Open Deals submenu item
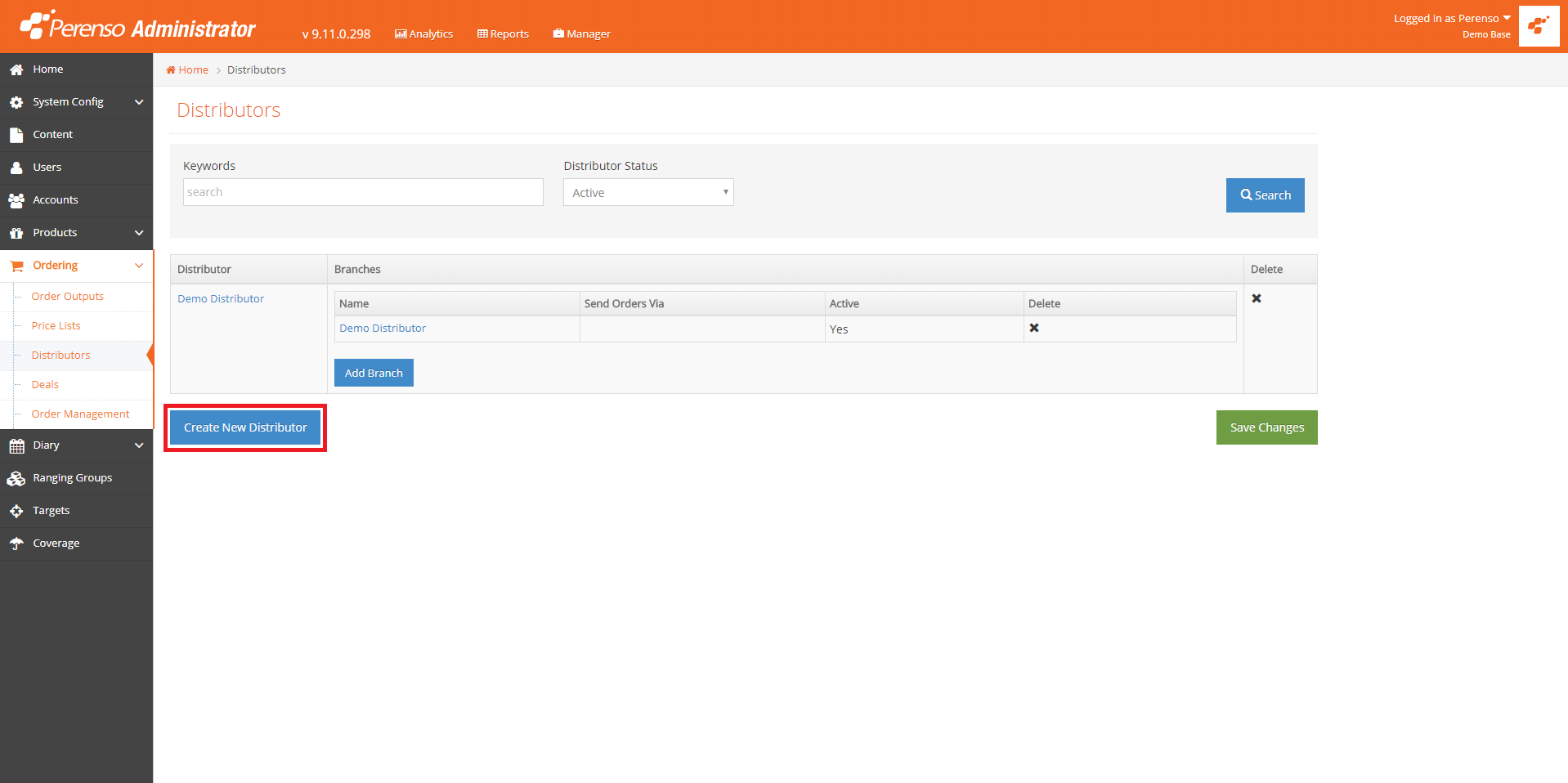Screen dimensions: 1568x783 click(45, 385)
